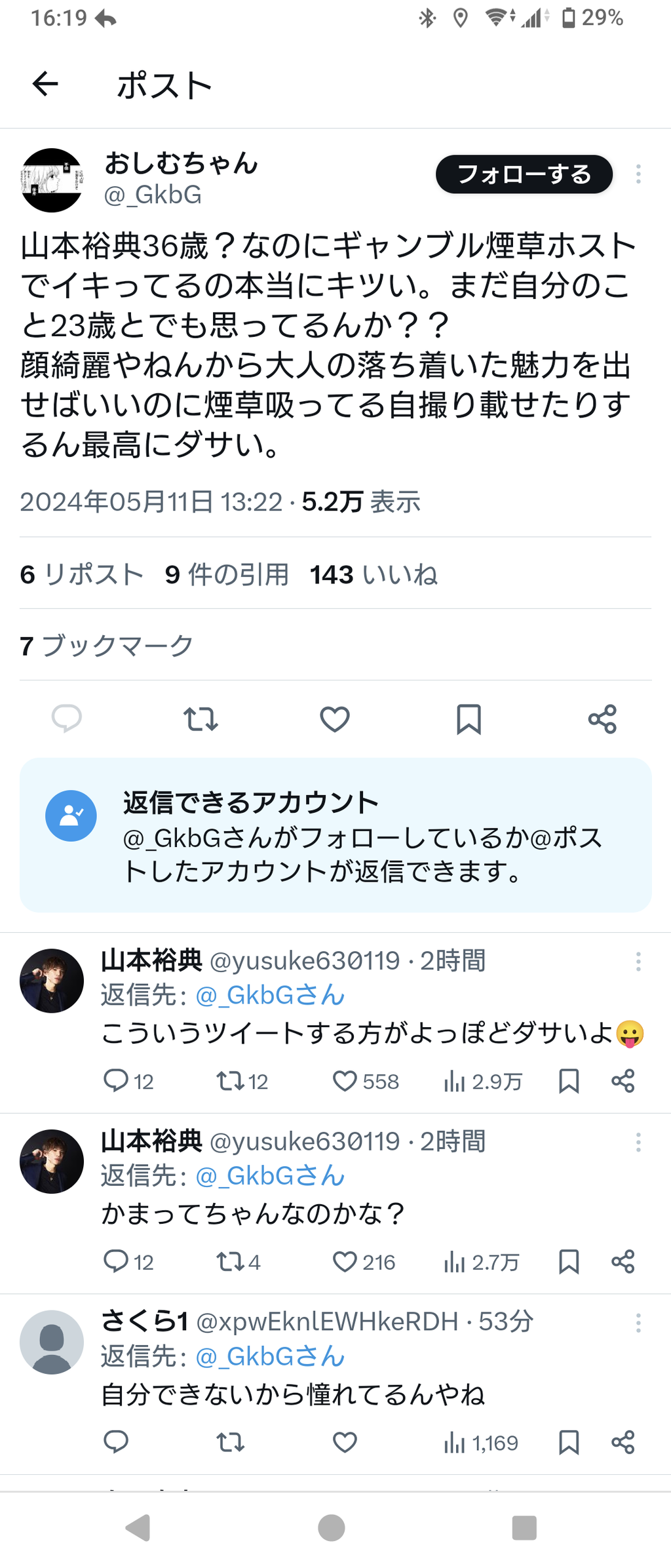Open more options on さくら1 reply
This screenshot has width=671, height=1568.
click(x=638, y=1322)
